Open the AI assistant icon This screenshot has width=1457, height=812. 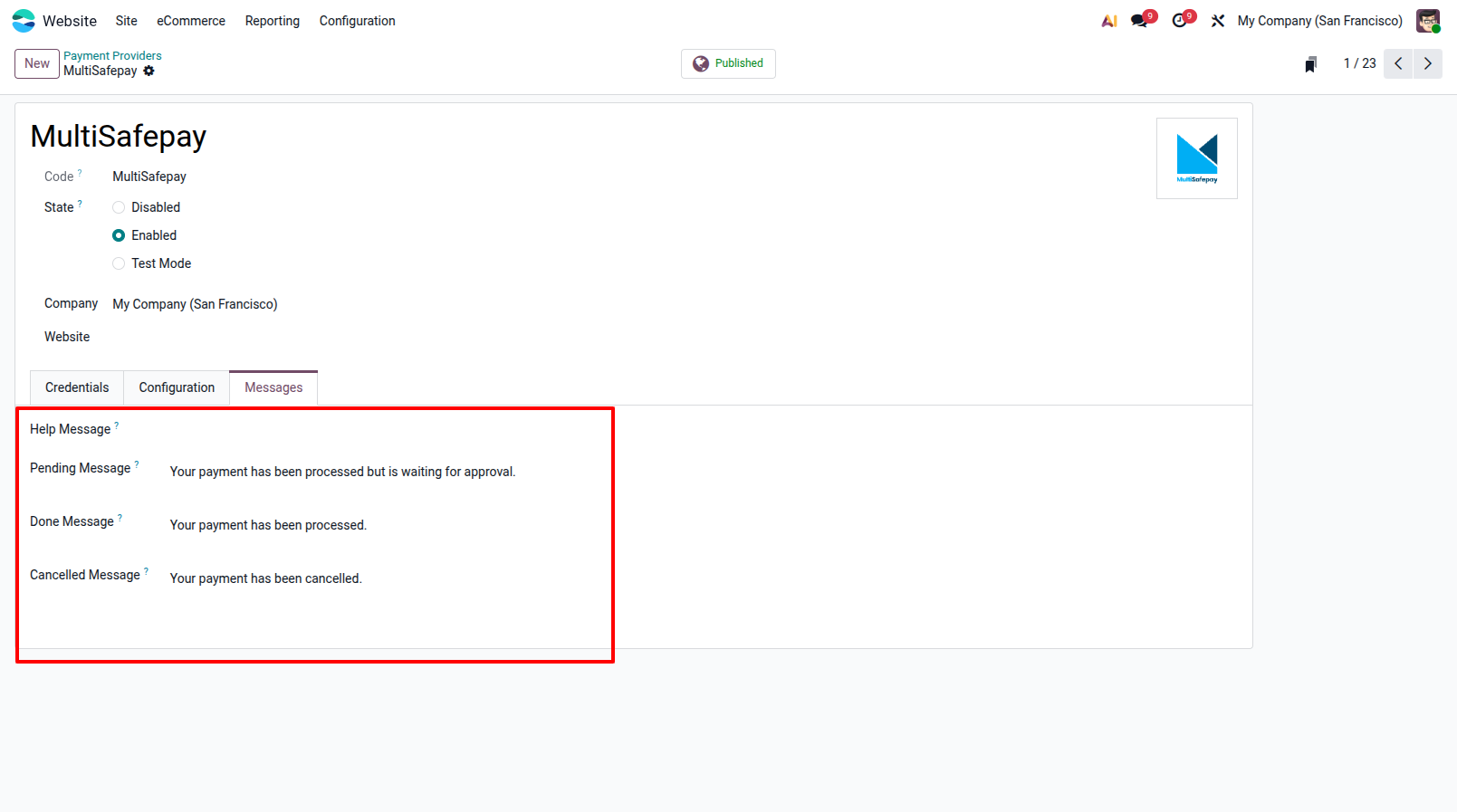1109,21
